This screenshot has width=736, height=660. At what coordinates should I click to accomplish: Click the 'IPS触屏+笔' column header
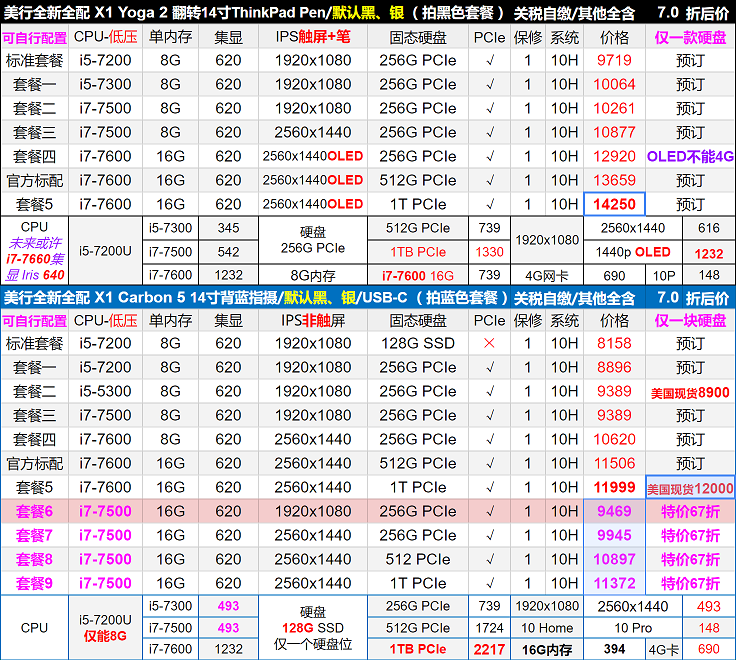(x=313, y=37)
